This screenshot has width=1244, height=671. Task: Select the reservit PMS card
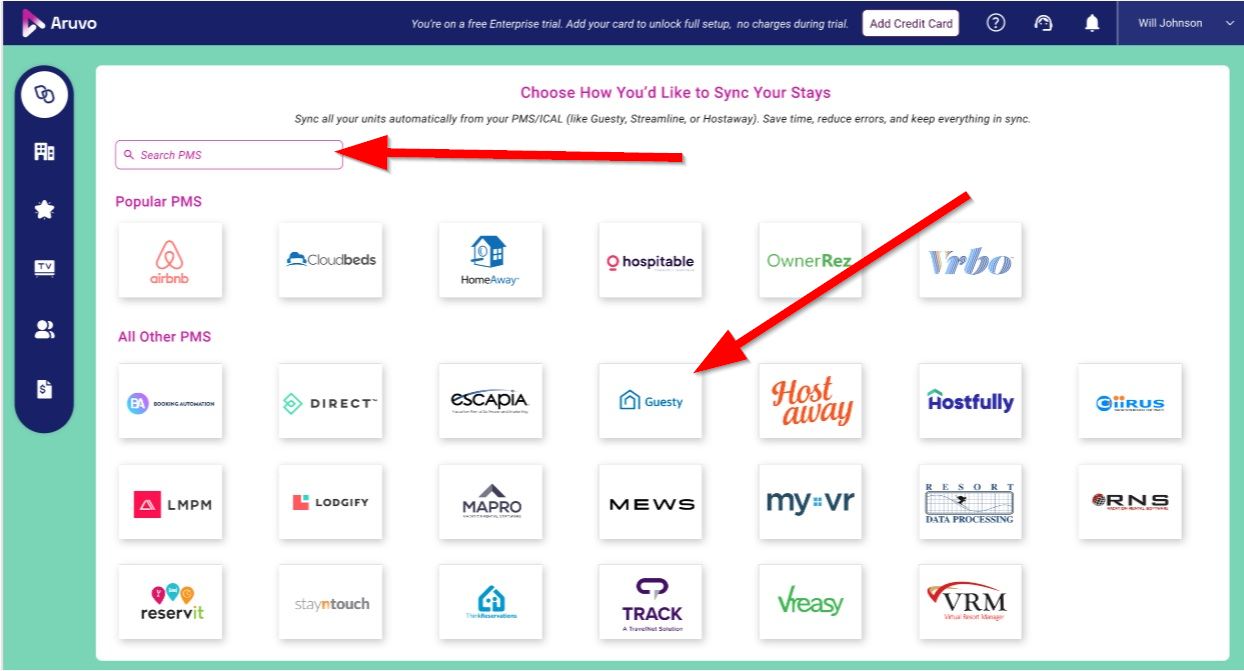pos(170,602)
